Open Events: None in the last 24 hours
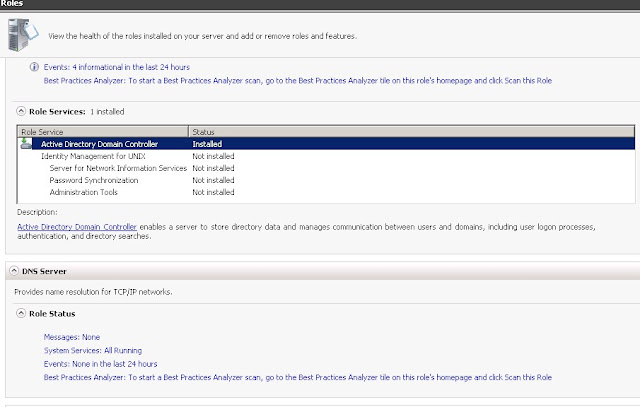Image resolution: width=640 pixels, height=407 pixels. (100, 364)
